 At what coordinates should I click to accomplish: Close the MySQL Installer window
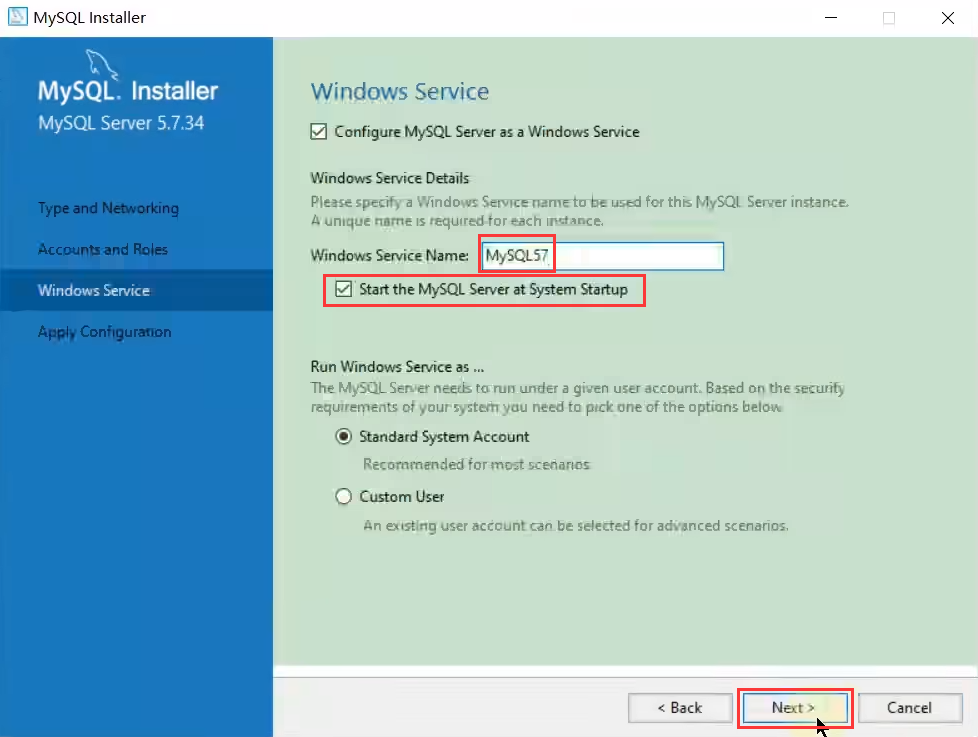947,17
